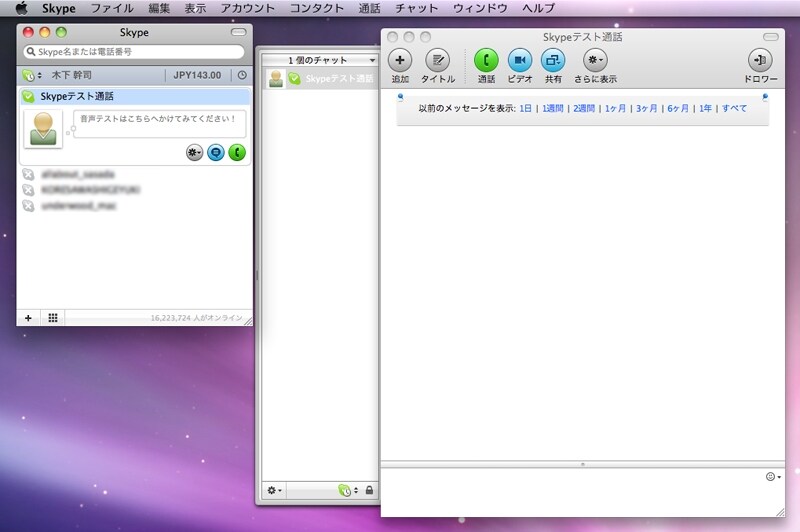Click the 16,223,724 online users status text
Viewport: 800px width, 532px height.
pos(196,318)
